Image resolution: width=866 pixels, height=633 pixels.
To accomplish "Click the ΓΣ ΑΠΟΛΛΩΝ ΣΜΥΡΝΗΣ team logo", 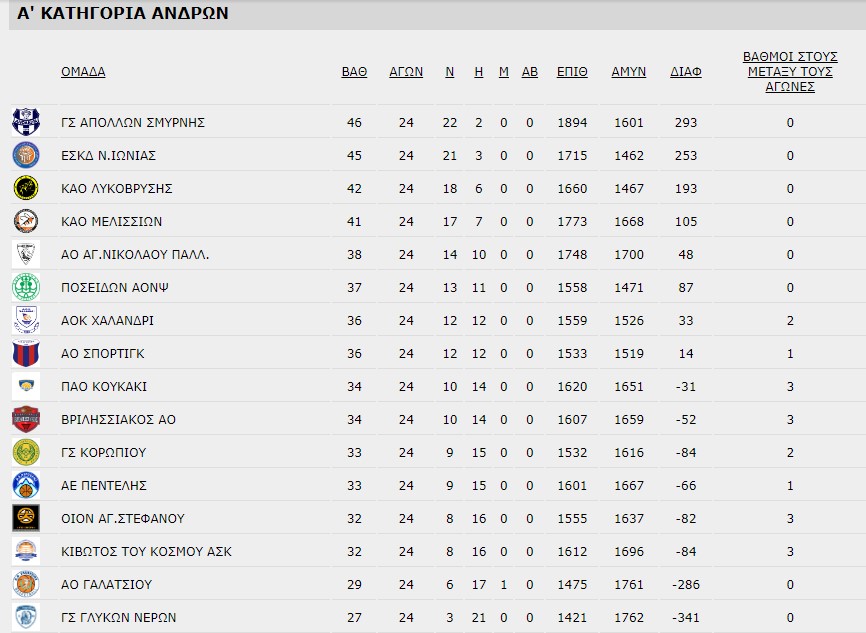I will (26, 122).
